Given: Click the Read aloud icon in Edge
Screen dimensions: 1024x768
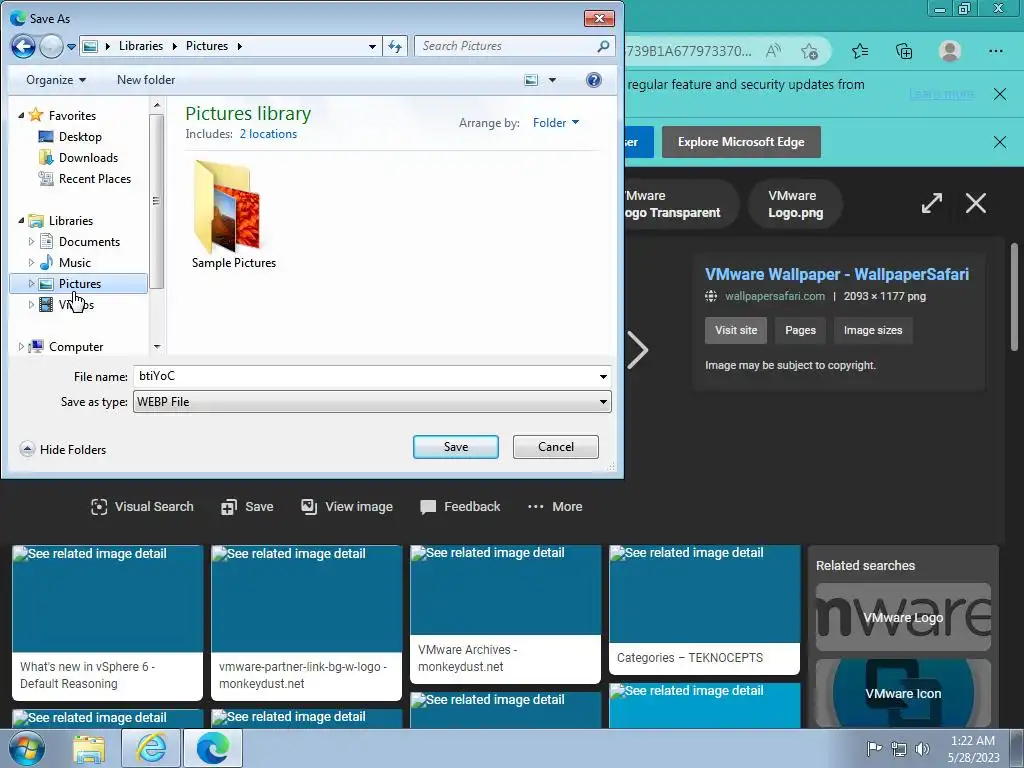Looking at the screenshot, I should point(773,51).
